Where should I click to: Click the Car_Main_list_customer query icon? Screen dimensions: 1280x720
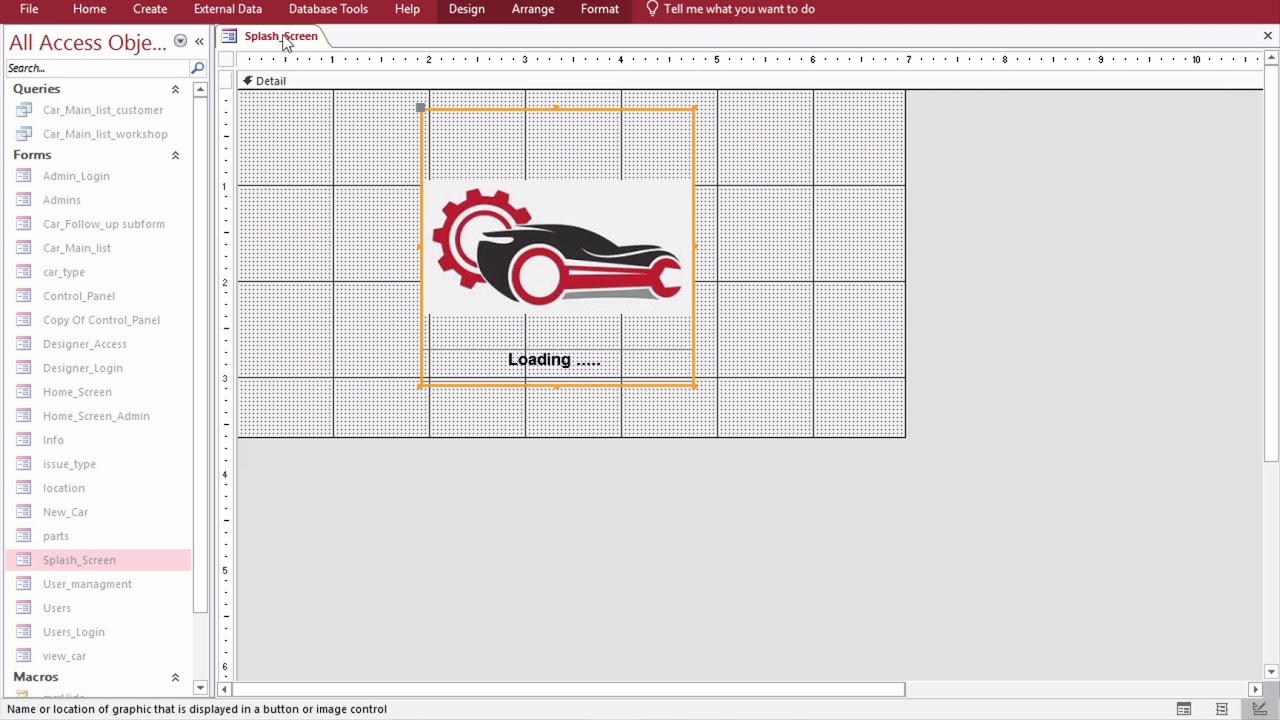coord(24,110)
